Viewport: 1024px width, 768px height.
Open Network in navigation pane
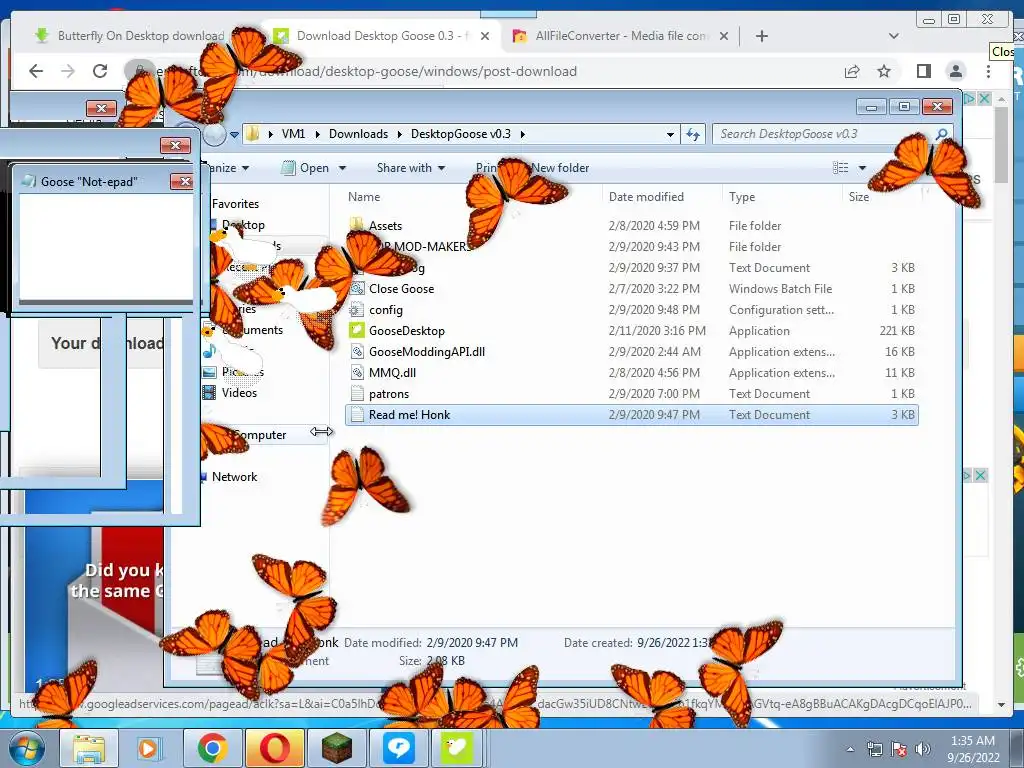[234, 477]
